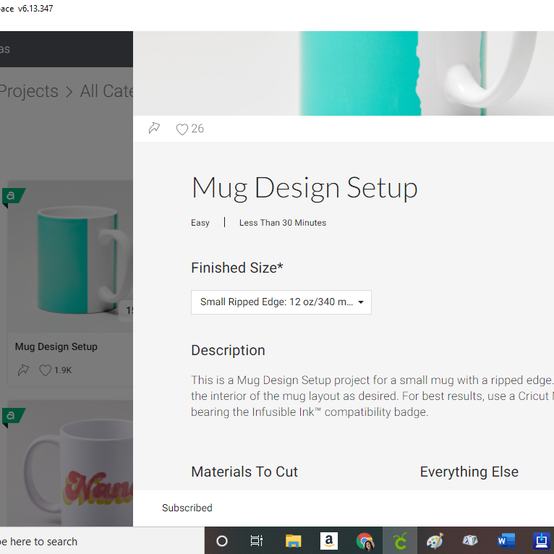Click Cricut Access badge on Mug Design Setup card
The height and width of the screenshot is (554, 554).
pos(13,197)
